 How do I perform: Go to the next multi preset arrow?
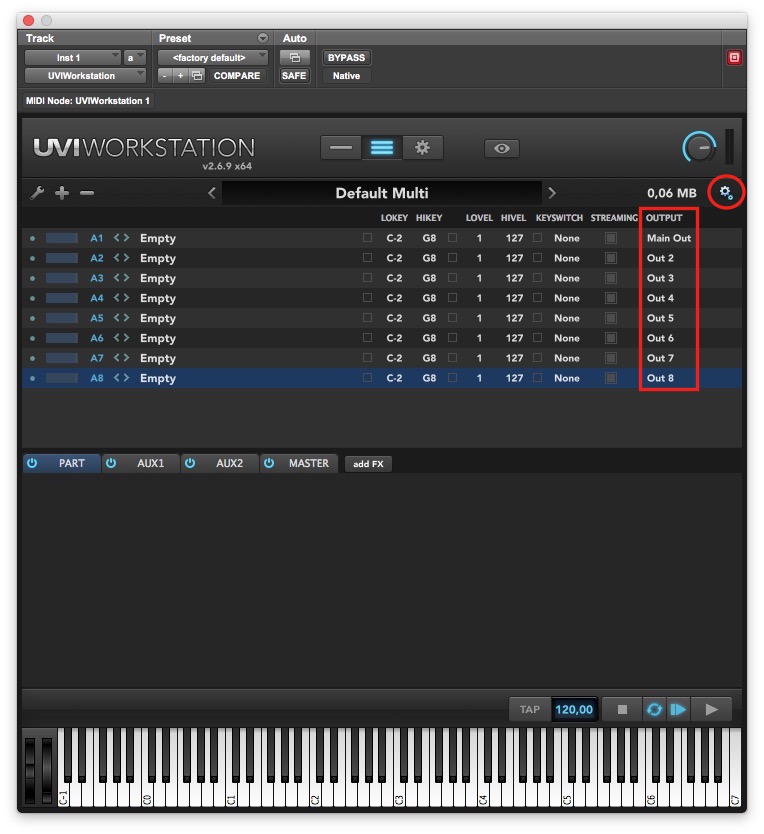coord(552,193)
